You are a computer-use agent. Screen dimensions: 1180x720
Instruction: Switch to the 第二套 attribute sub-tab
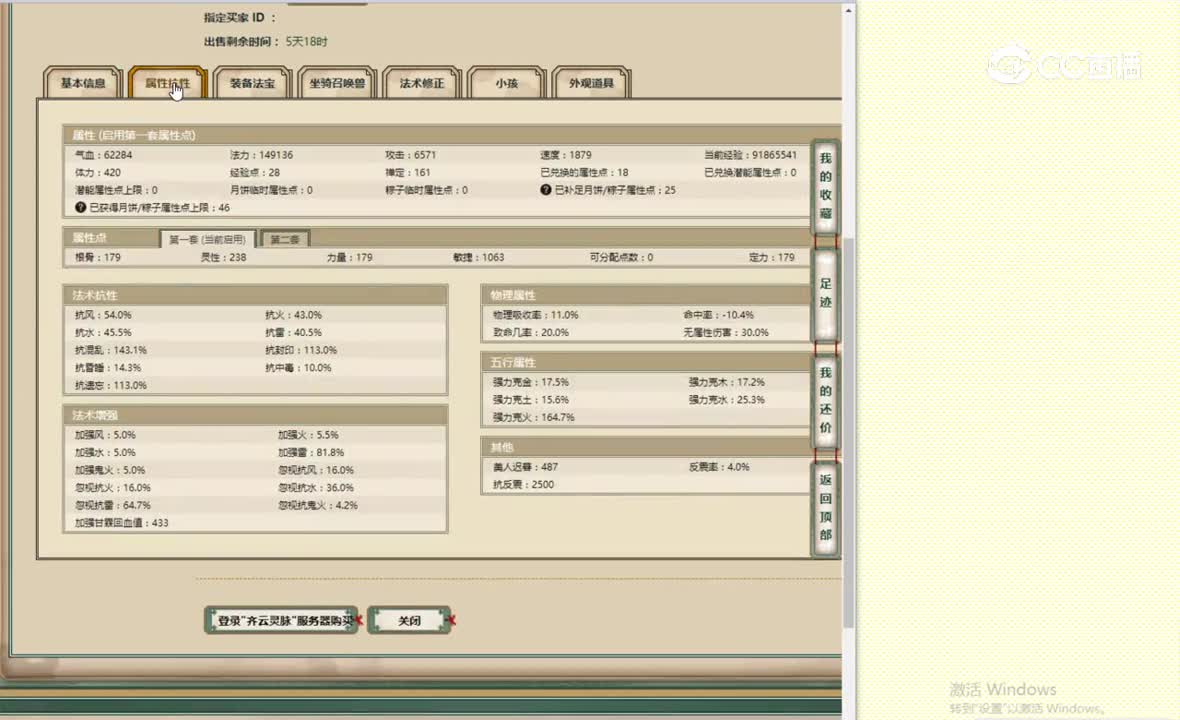tap(284, 239)
